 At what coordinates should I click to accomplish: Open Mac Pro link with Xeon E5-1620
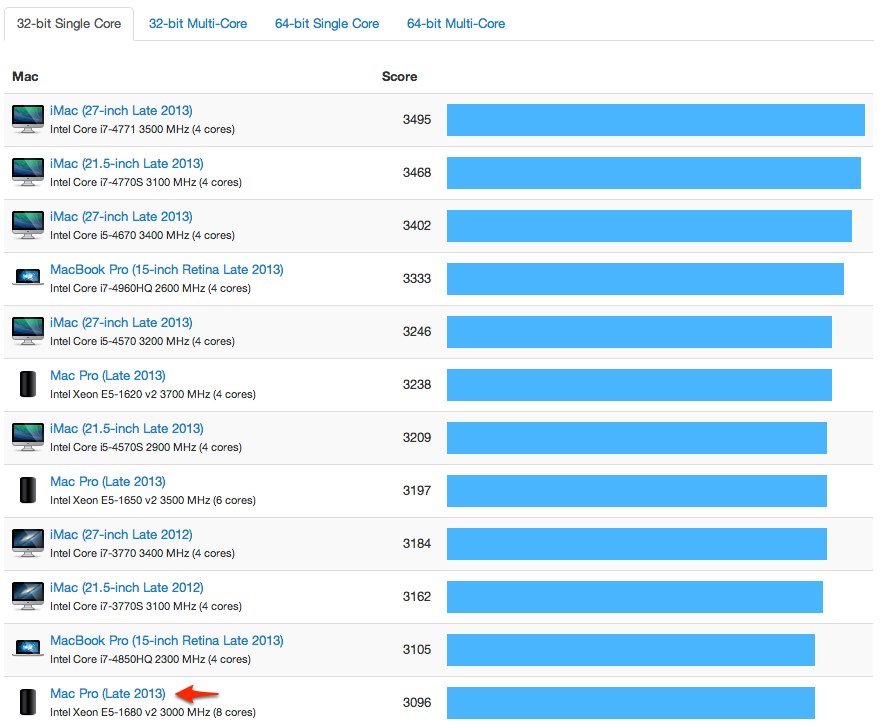tap(108, 376)
